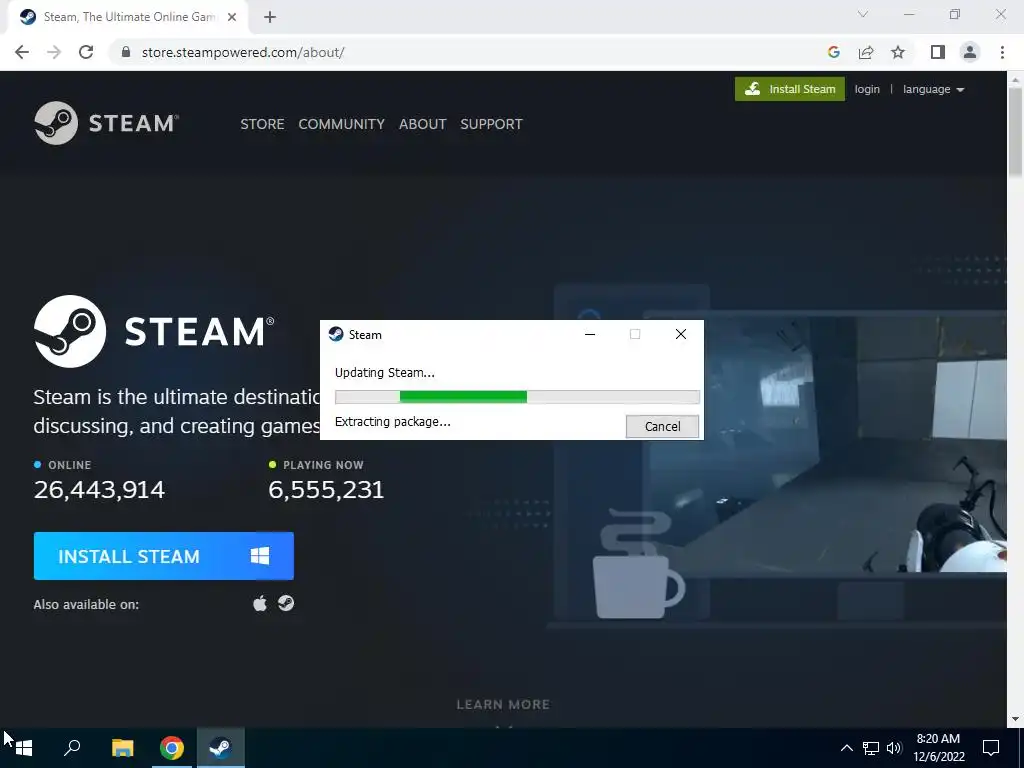1024x768 pixels.
Task: Open the COMMUNITY menu
Action: [342, 124]
